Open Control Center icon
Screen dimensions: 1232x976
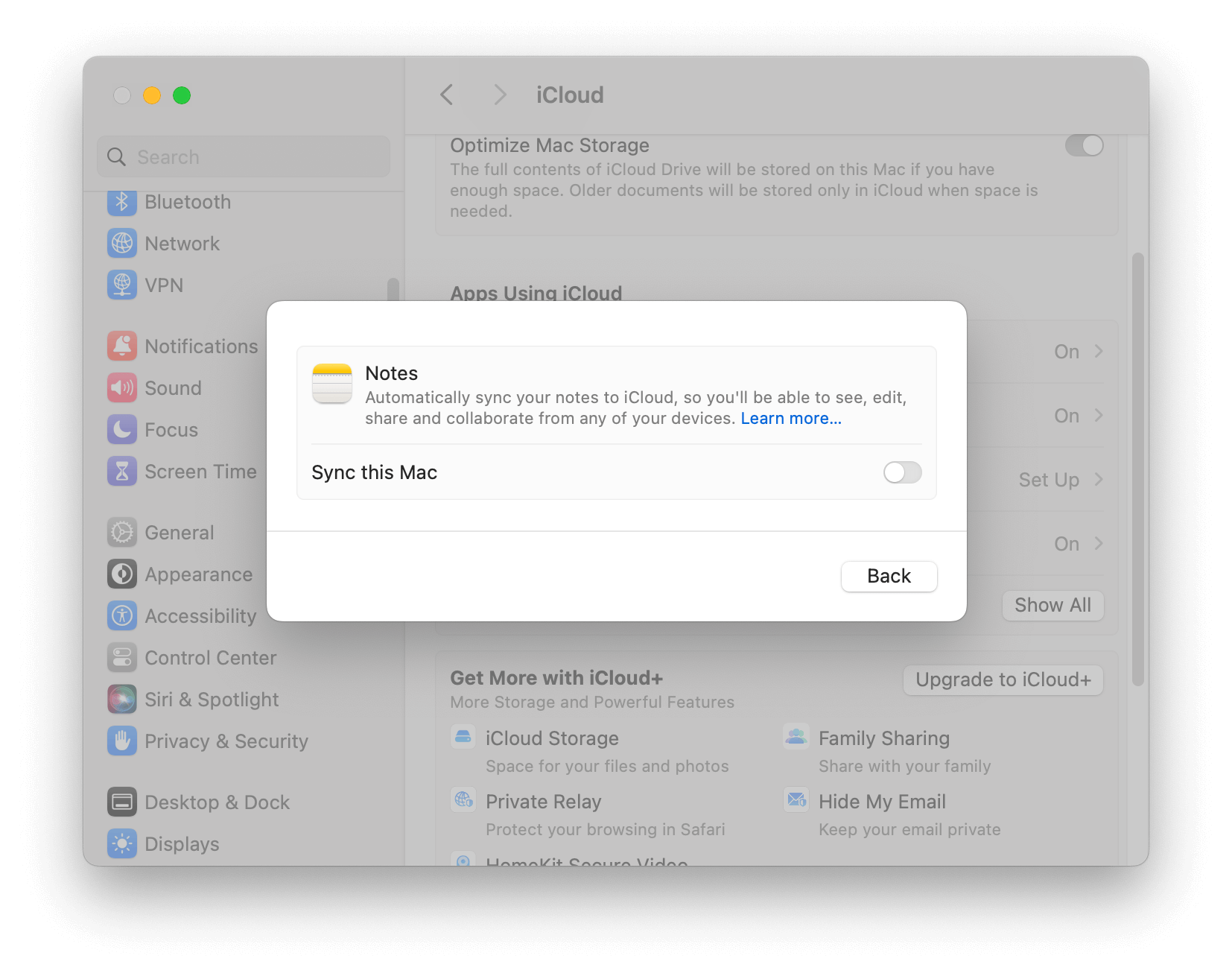122,658
